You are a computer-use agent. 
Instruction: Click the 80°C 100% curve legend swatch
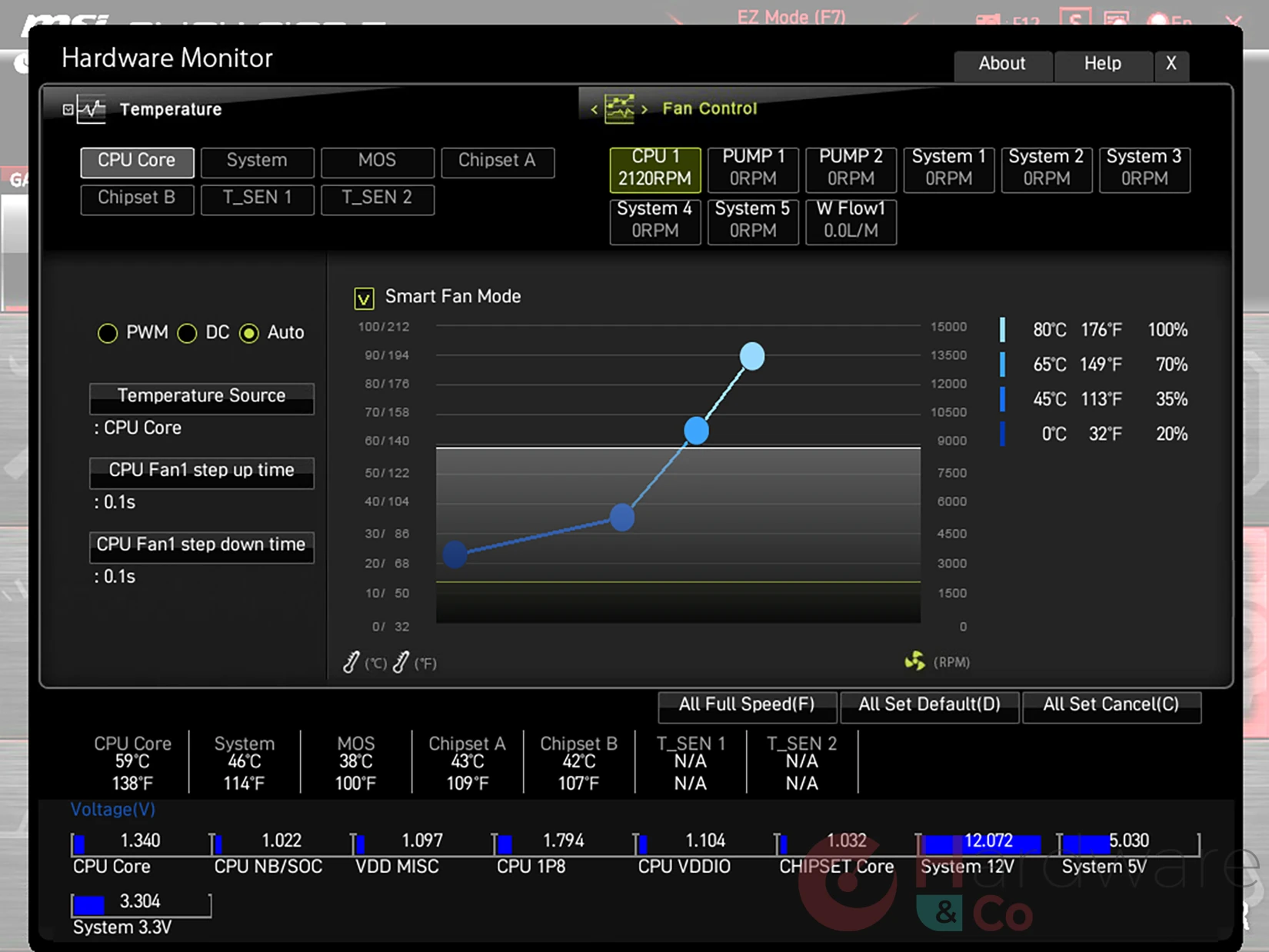pyautogui.click(x=1002, y=330)
